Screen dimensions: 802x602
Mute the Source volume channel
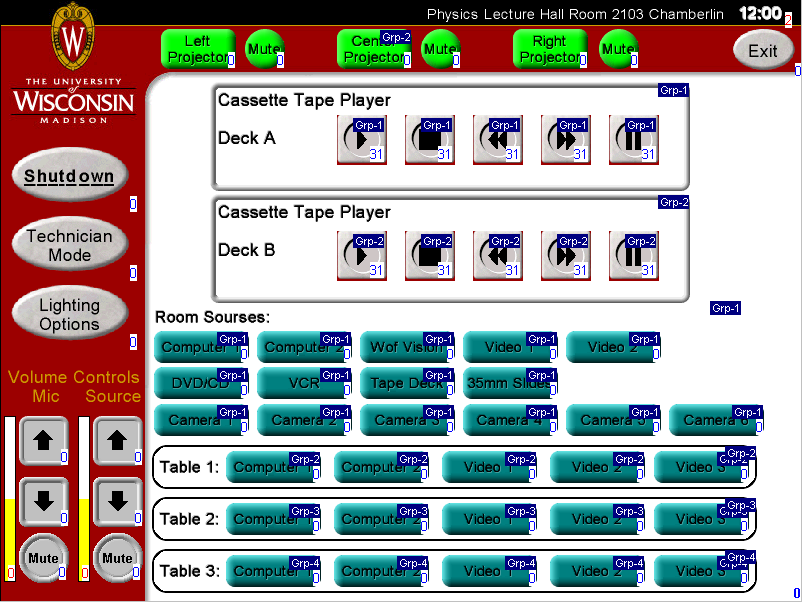tap(117, 558)
